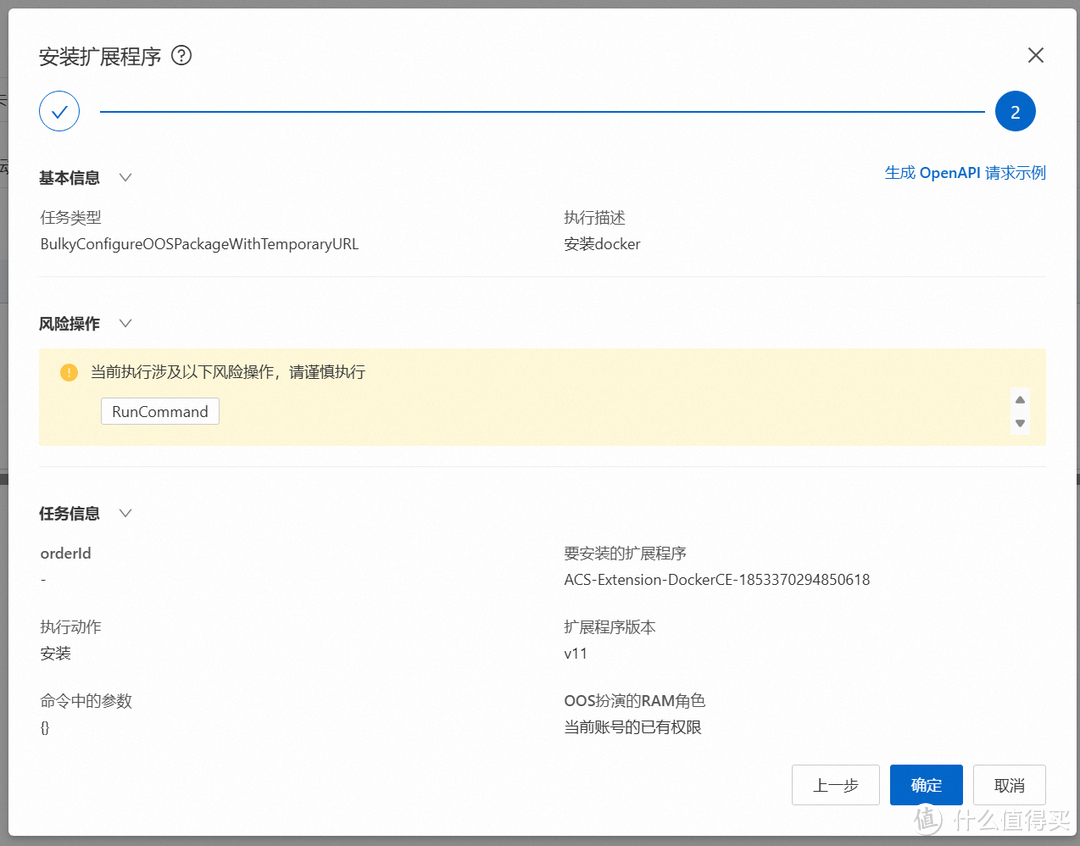Click the 值 watermark logo at bottom right
The height and width of the screenshot is (846, 1080).
(x=928, y=819)
